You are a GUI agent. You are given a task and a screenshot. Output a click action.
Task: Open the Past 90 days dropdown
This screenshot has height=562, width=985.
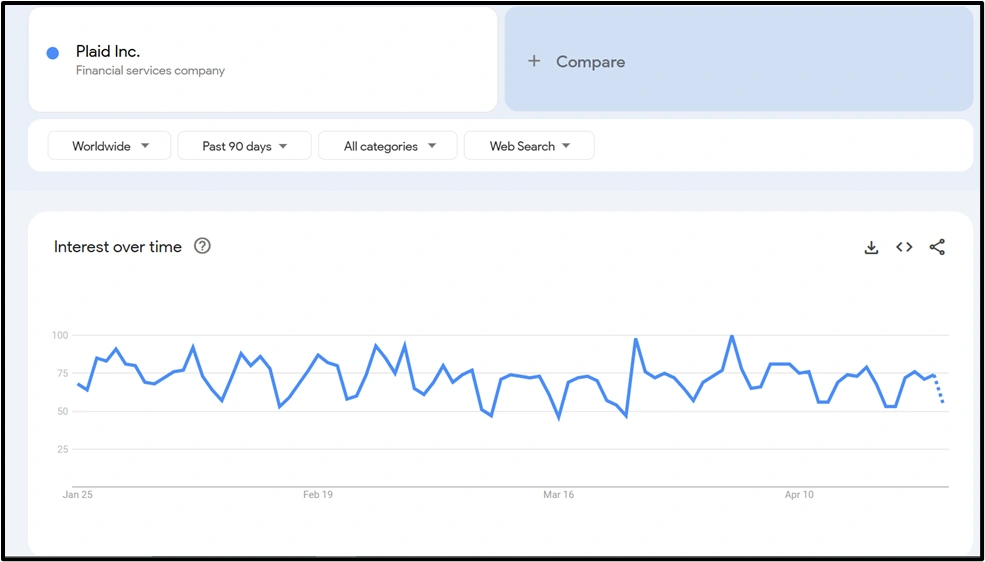(244, 146)
